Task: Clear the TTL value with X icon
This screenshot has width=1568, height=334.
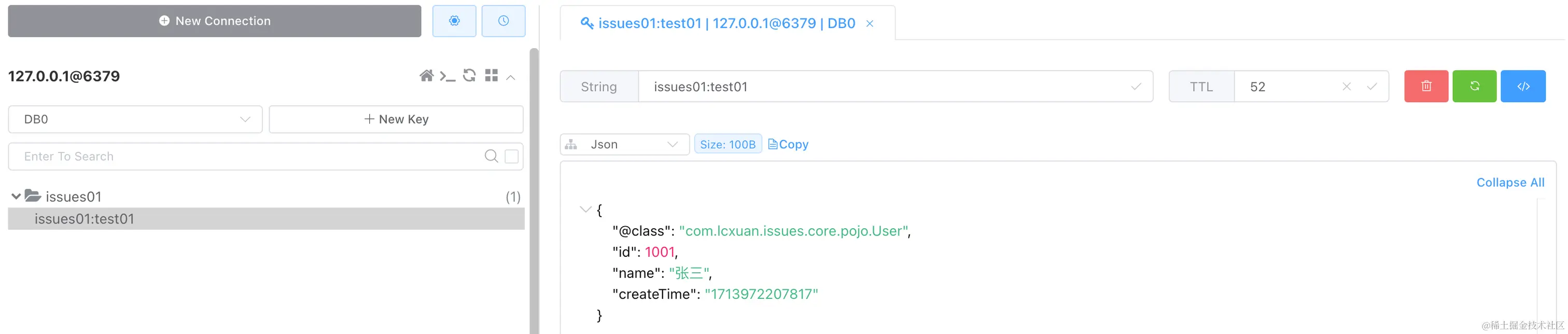Action: (x=1347, y=87)
